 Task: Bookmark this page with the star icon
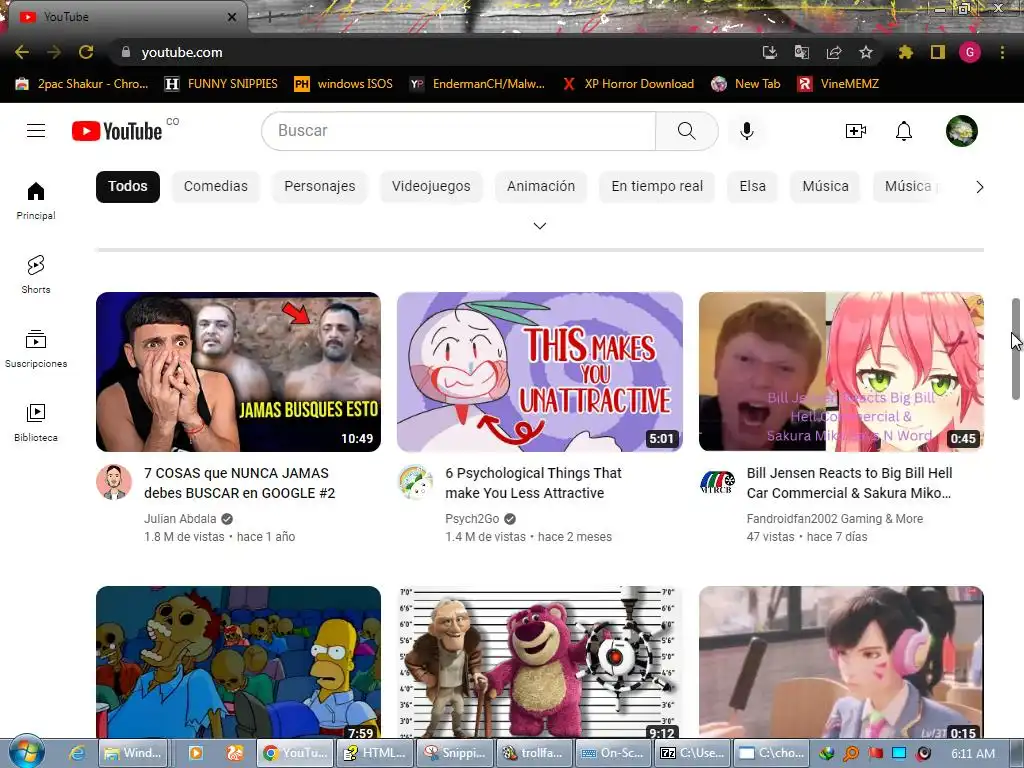[x=866, y=52]
